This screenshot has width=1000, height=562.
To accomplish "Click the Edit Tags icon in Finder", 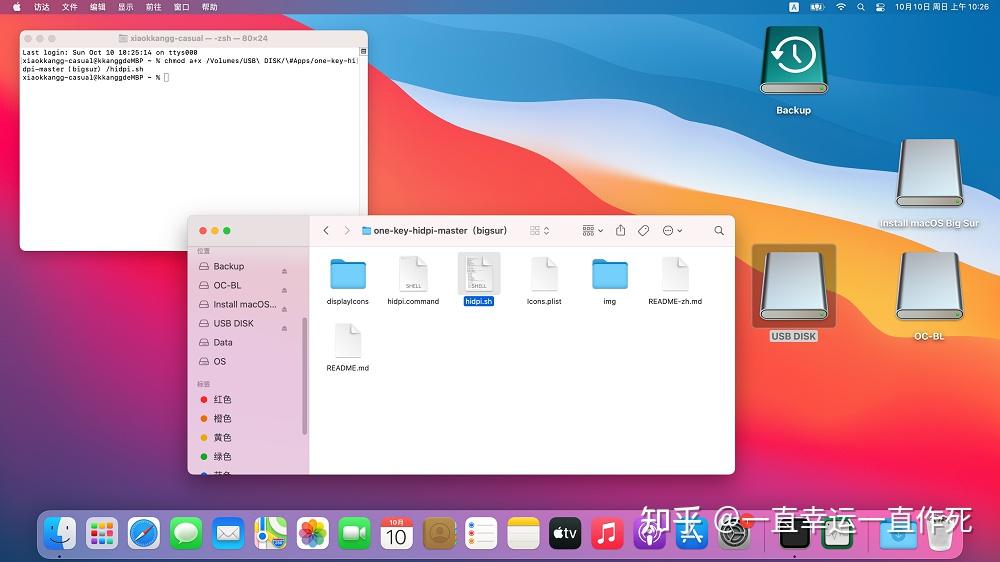I will click(643, 230).
